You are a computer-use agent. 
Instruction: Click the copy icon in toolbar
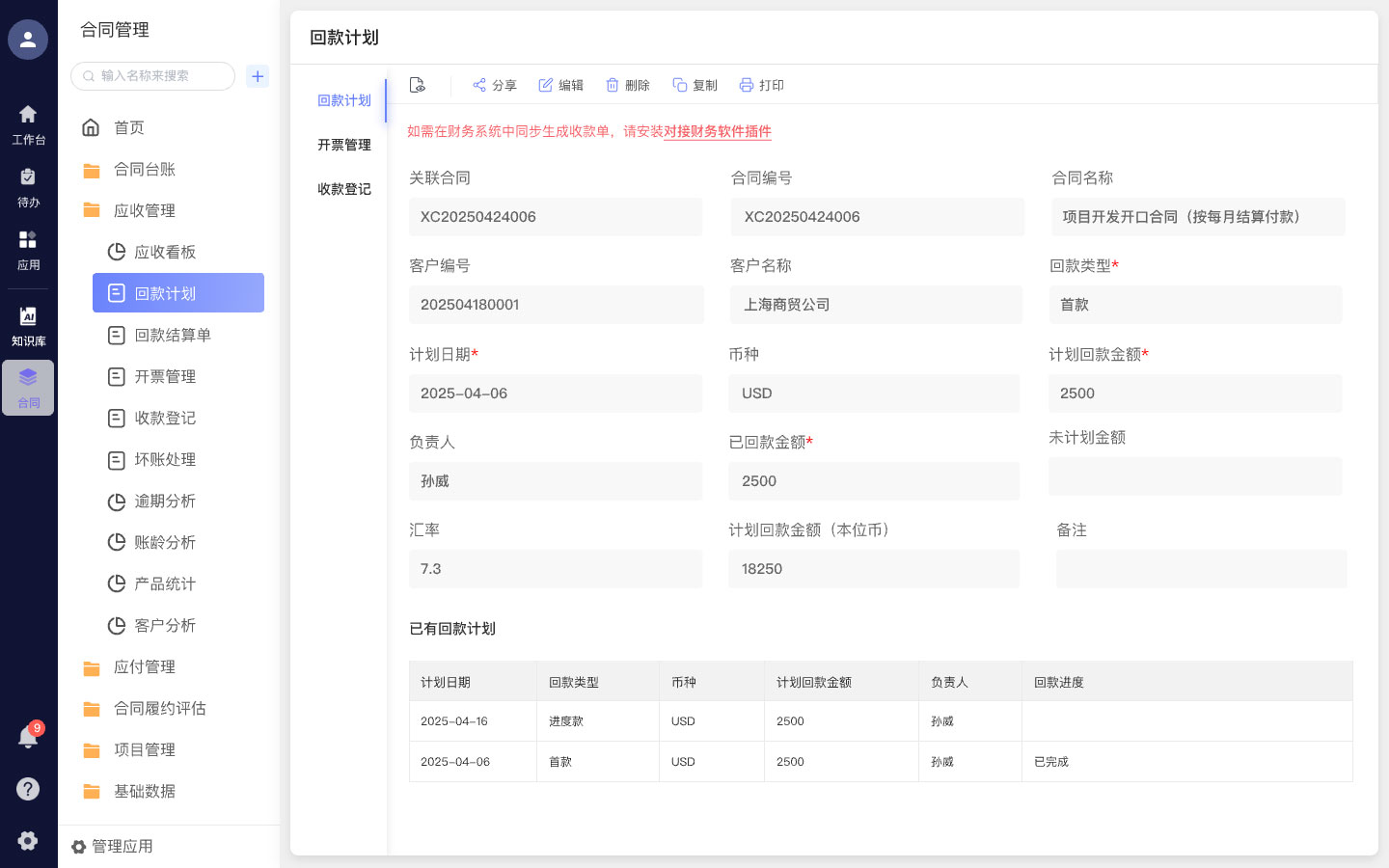[680, 85]
